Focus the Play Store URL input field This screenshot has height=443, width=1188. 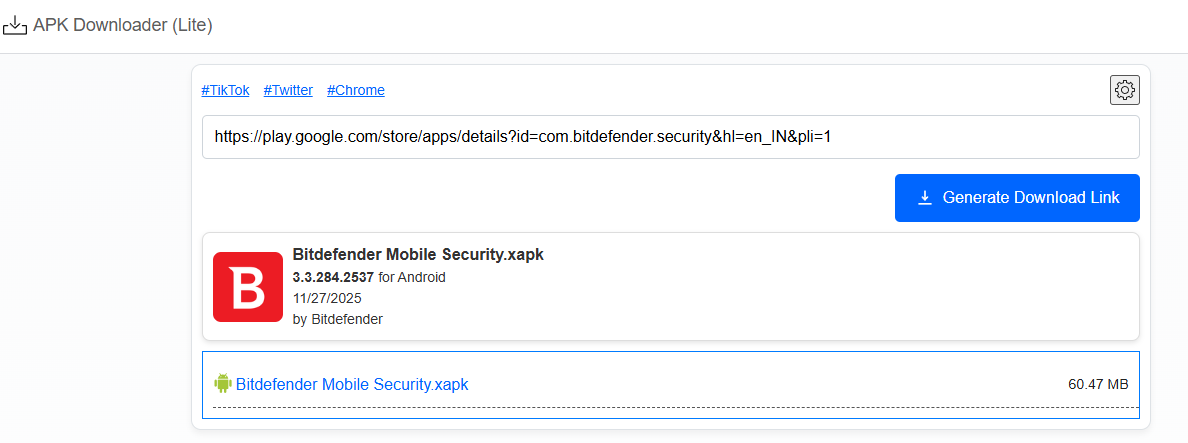(x=670, y=137)
